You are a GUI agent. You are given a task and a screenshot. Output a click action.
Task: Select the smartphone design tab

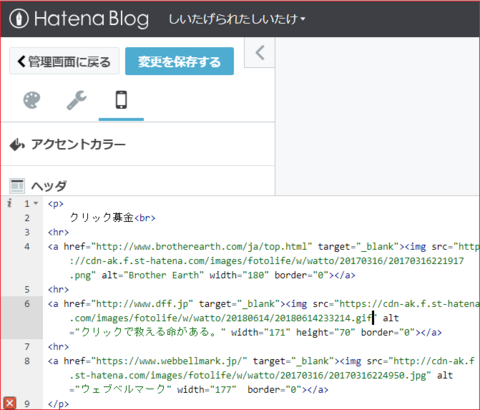pyautogui.click(x=121, y=100)
